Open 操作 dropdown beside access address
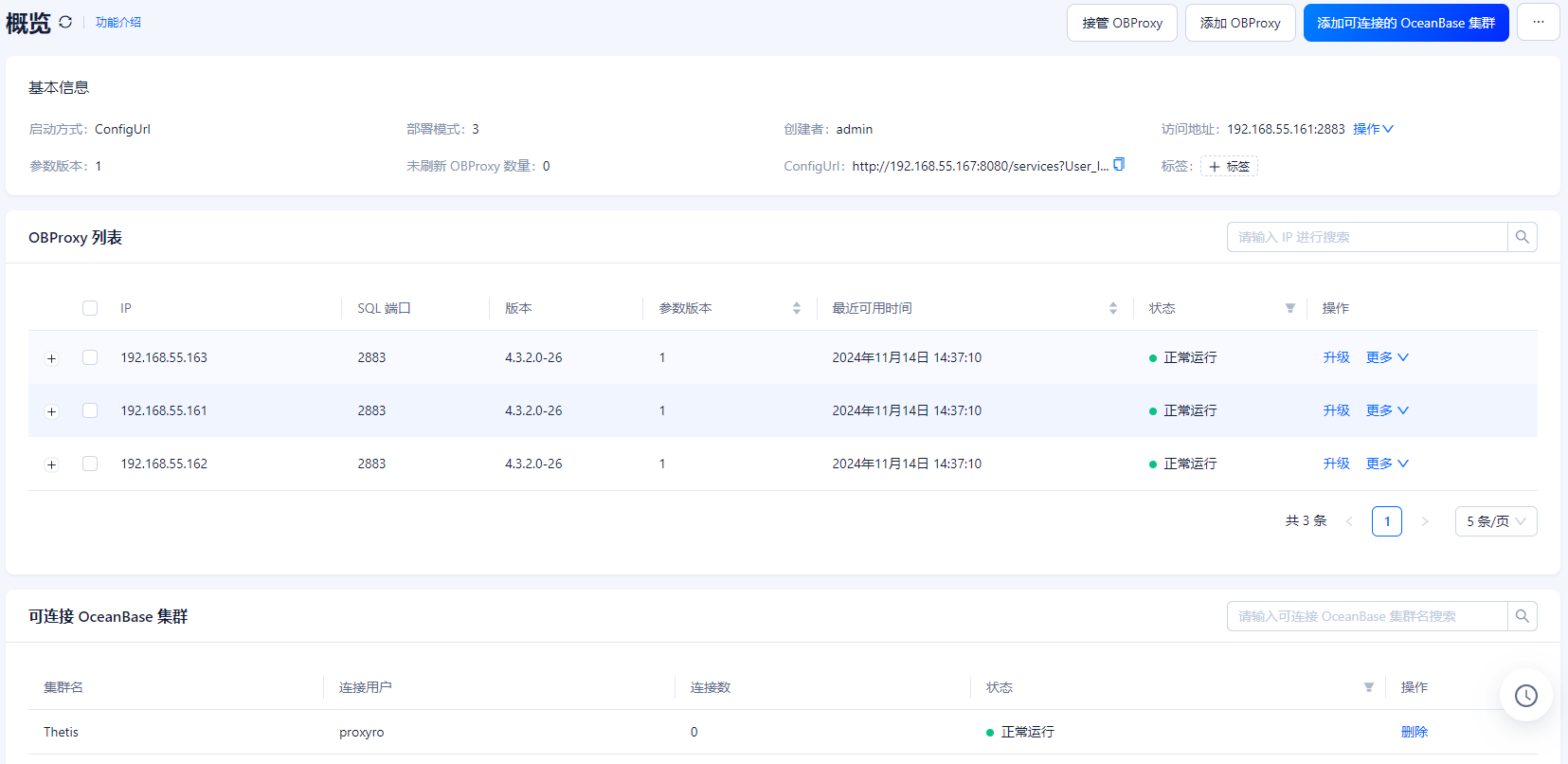Viewport: 1568px width, 764px height. click(x=1373, y=129)
